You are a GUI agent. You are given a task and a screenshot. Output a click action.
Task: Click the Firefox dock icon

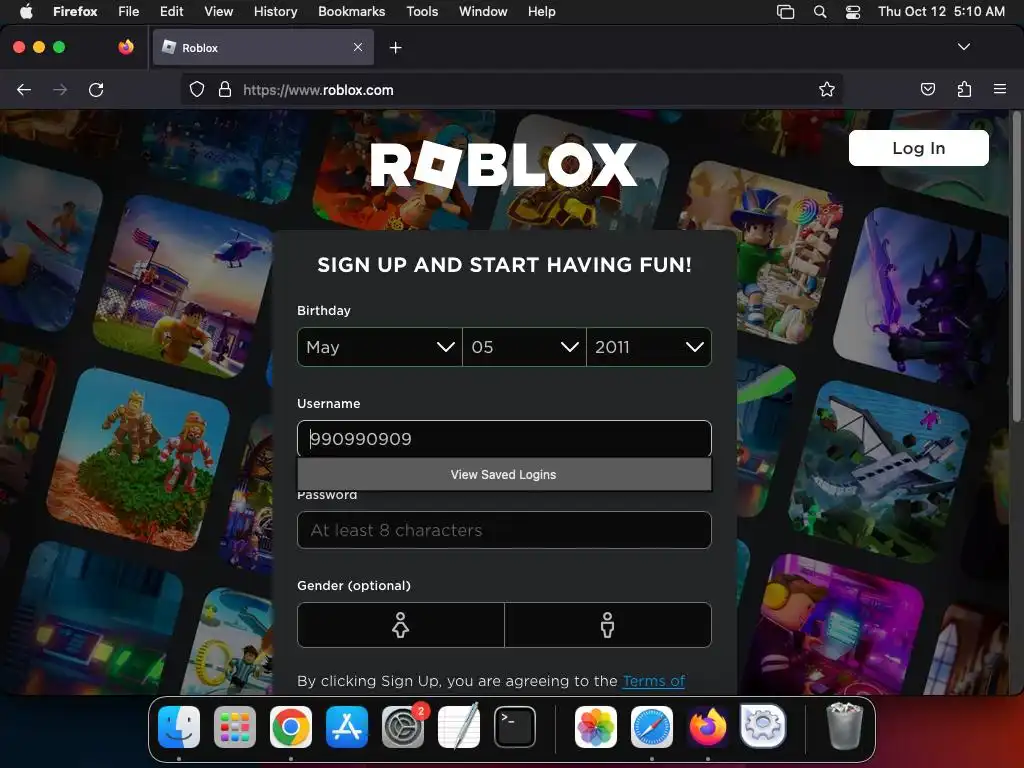coord(708,726)
